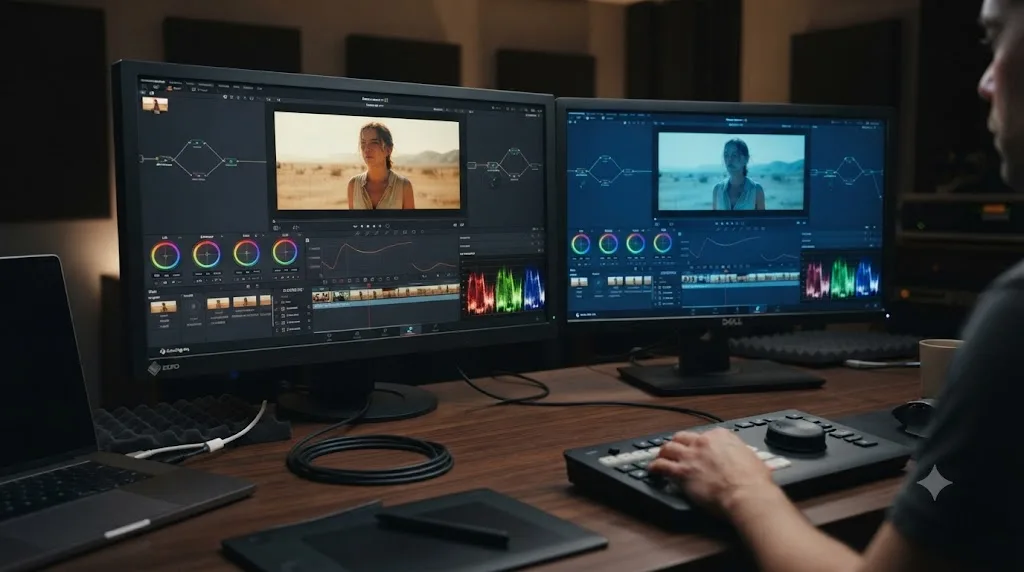Screen dimensions: 1024x572
Task: Select first clip thumbnail at bottom-left of left monitor
Action: point(163,306)
